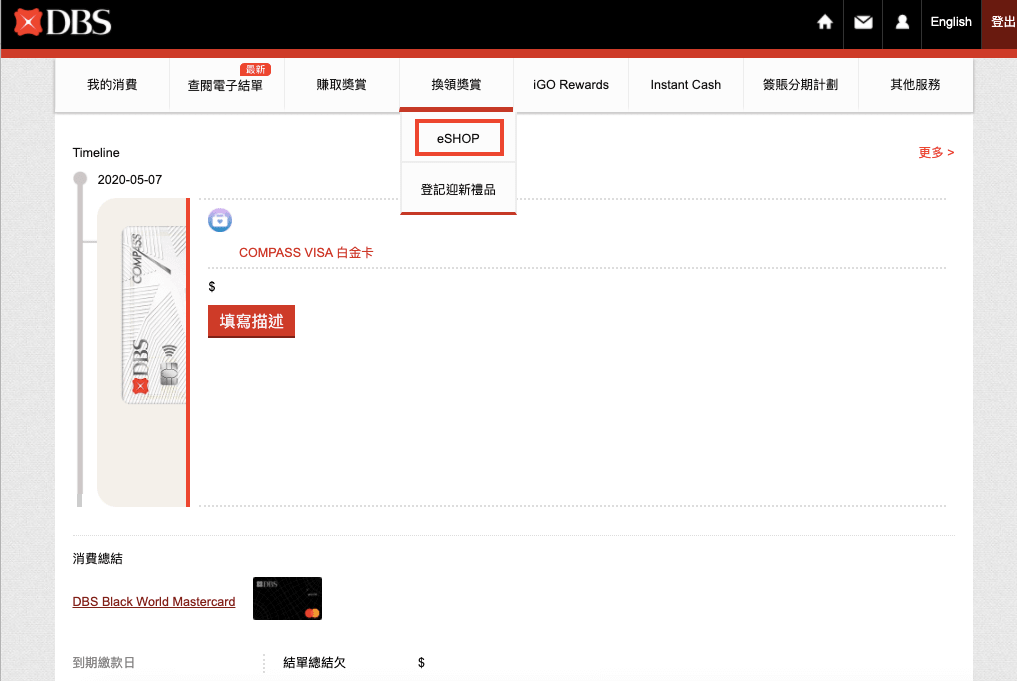Click the DBS logo
The image size is (1017, 681).
pos(62,23)
